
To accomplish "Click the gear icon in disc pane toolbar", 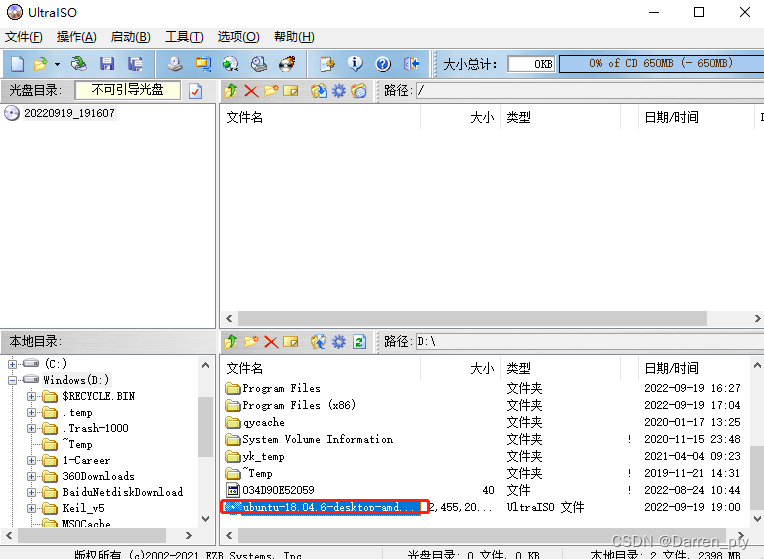I will tap(339, 91).
